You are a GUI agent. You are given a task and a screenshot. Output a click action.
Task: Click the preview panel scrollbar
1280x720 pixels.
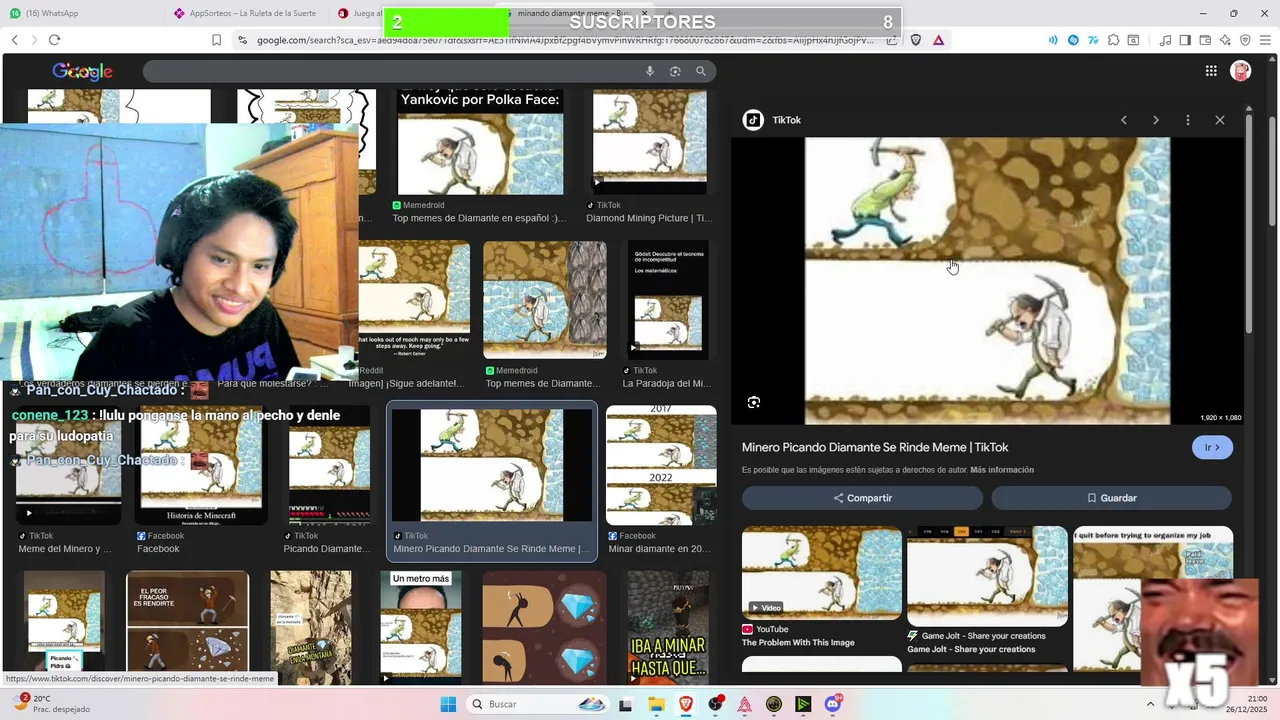click(x=1248, y=225)
